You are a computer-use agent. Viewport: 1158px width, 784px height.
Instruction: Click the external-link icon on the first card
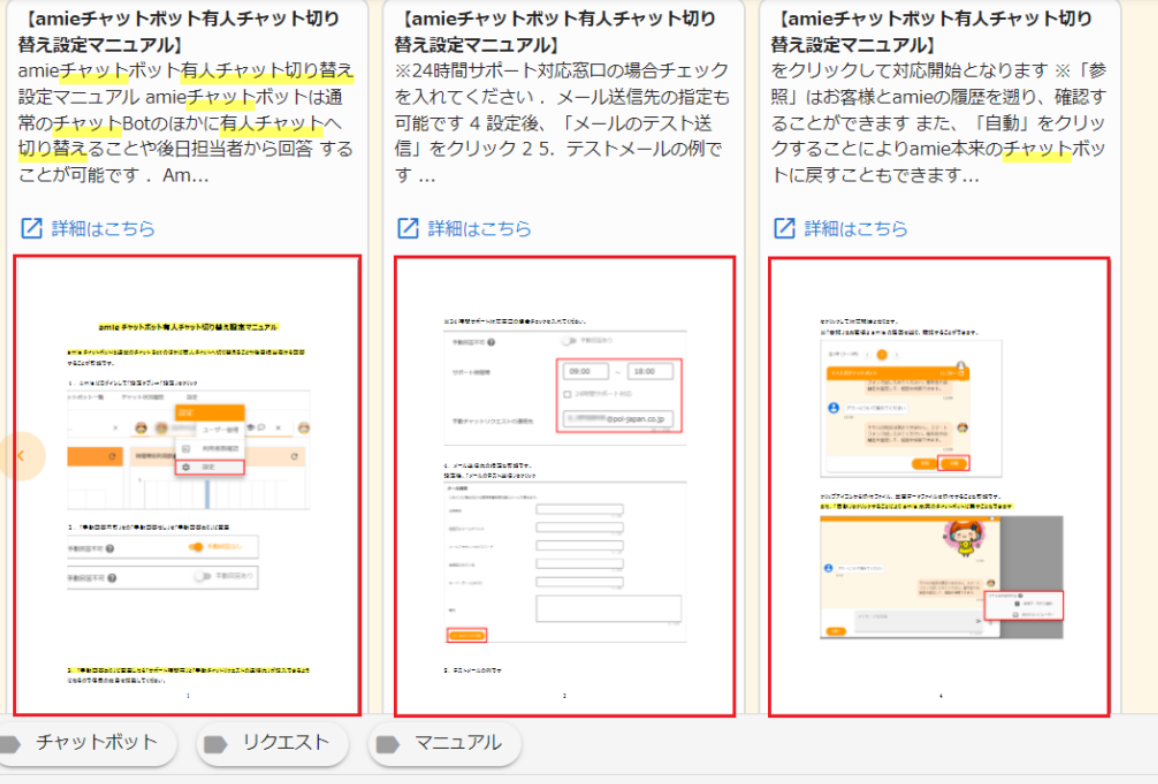coord(32,228)
